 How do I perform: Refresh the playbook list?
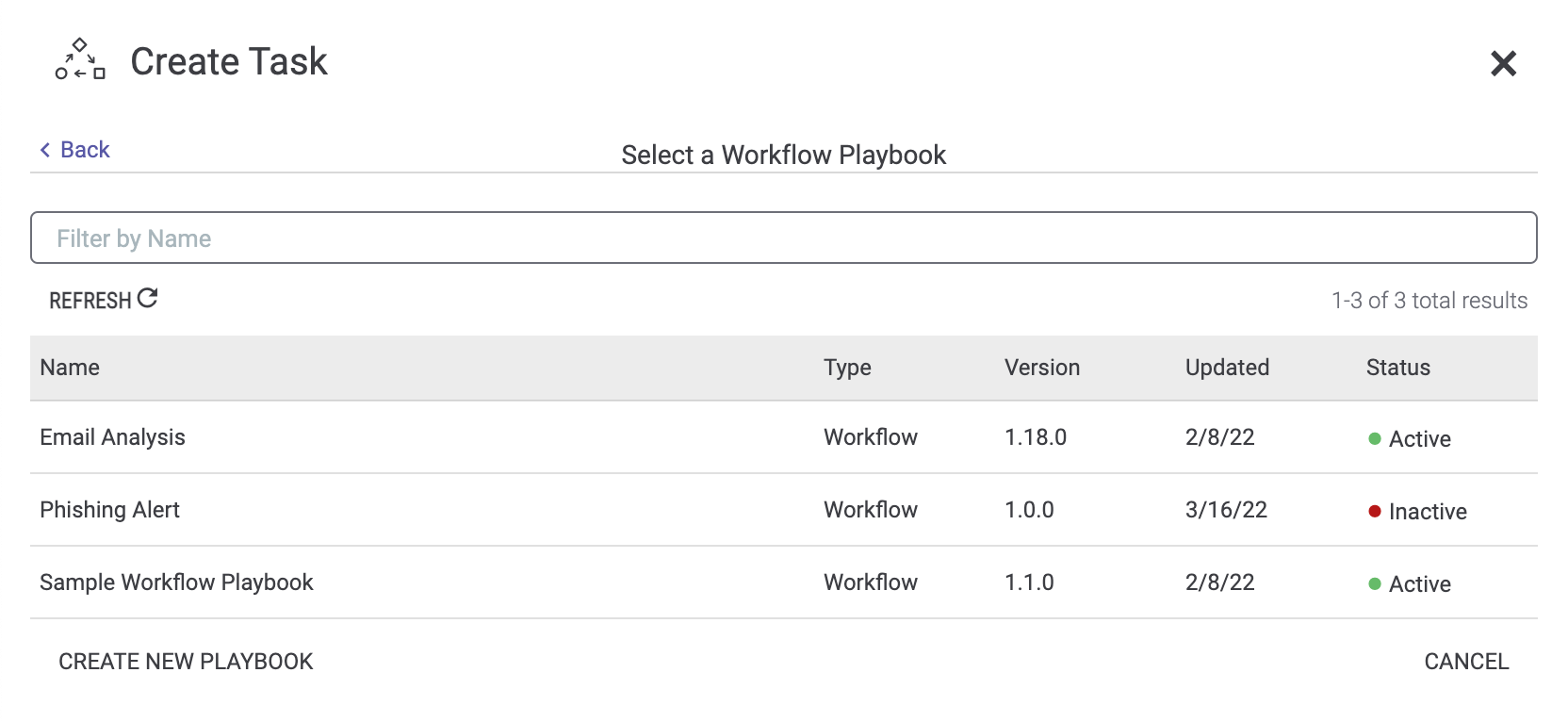tap(103, 300)
